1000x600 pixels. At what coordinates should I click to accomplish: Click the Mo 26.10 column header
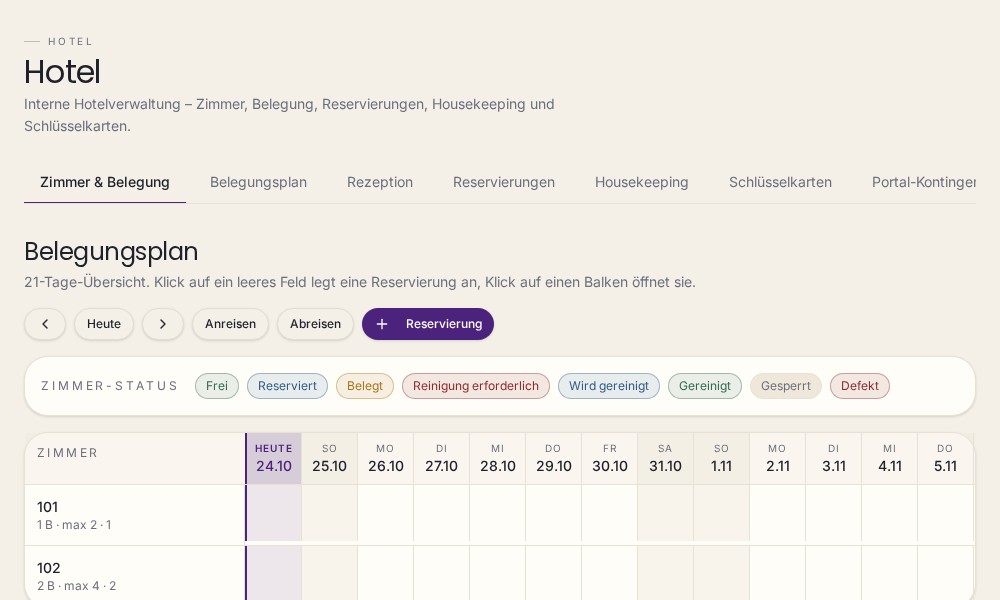(x=386, y=458)
